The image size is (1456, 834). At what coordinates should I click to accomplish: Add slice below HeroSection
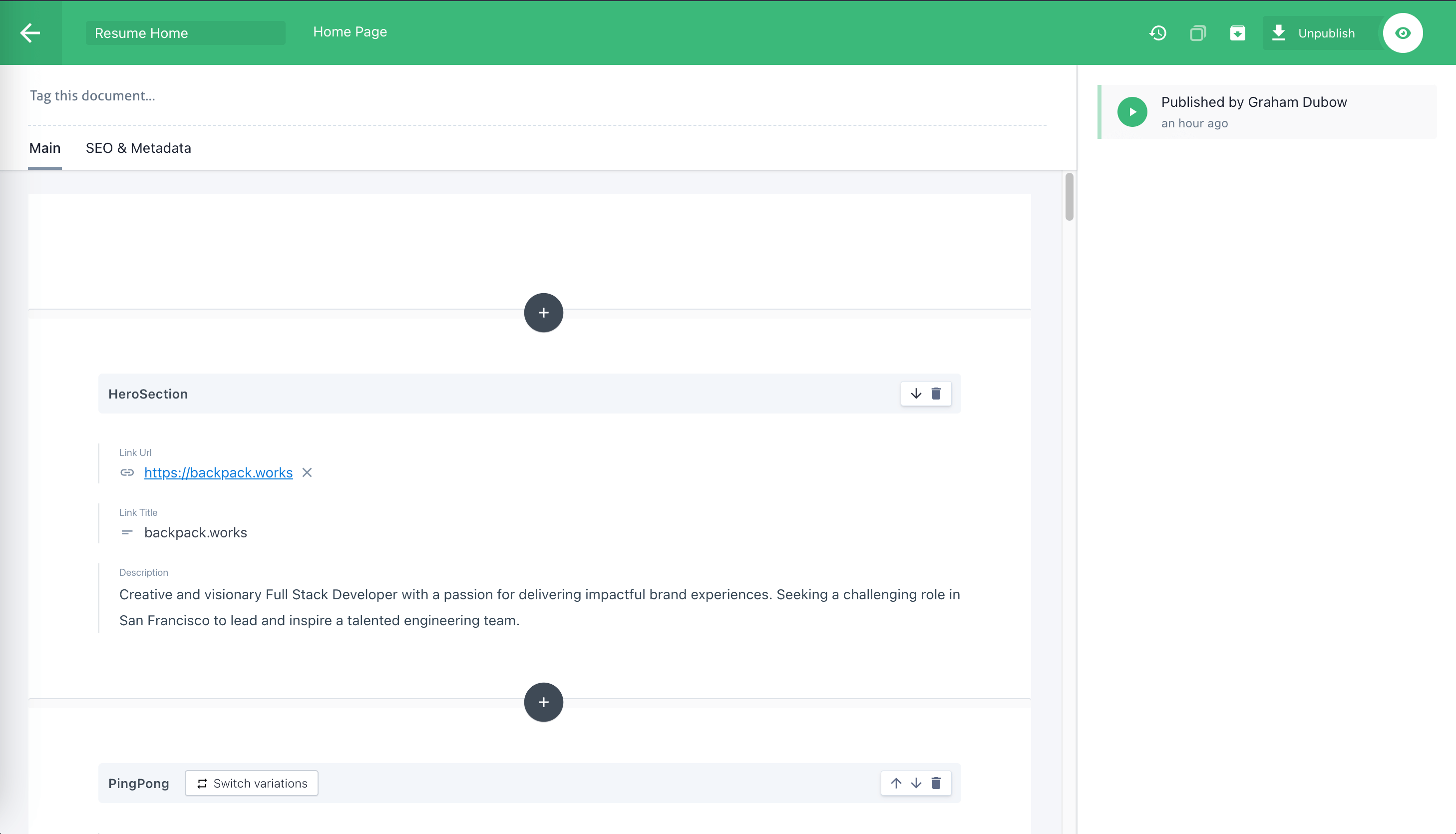pos(543,702)
